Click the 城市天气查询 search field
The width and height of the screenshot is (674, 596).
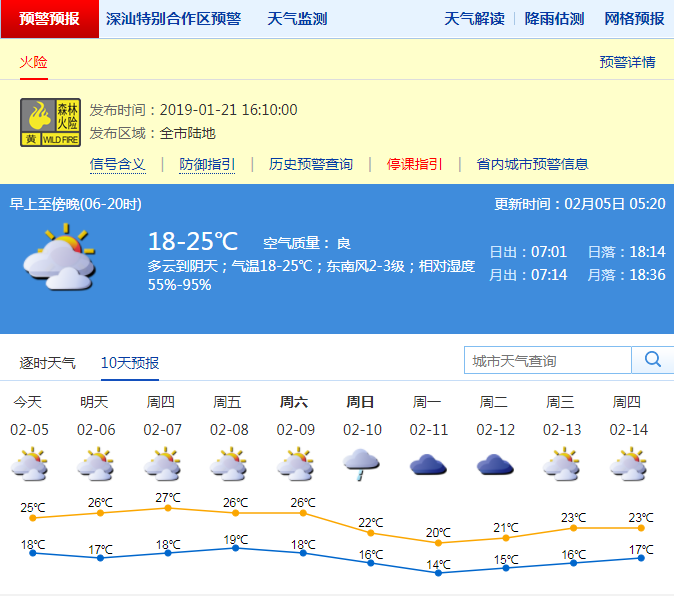tap(548, 360)
